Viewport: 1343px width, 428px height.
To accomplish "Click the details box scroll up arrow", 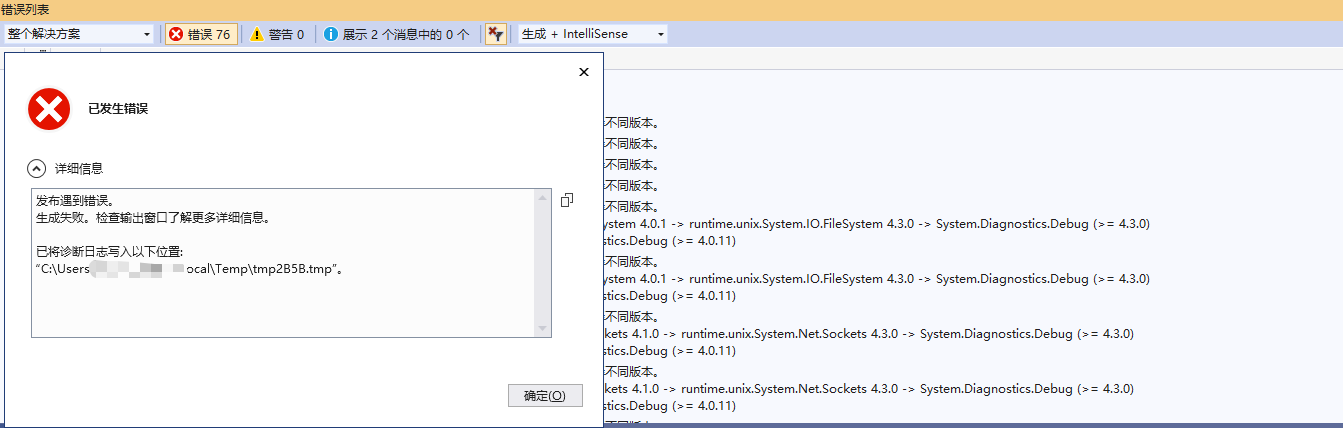I will tap(544, 198).
